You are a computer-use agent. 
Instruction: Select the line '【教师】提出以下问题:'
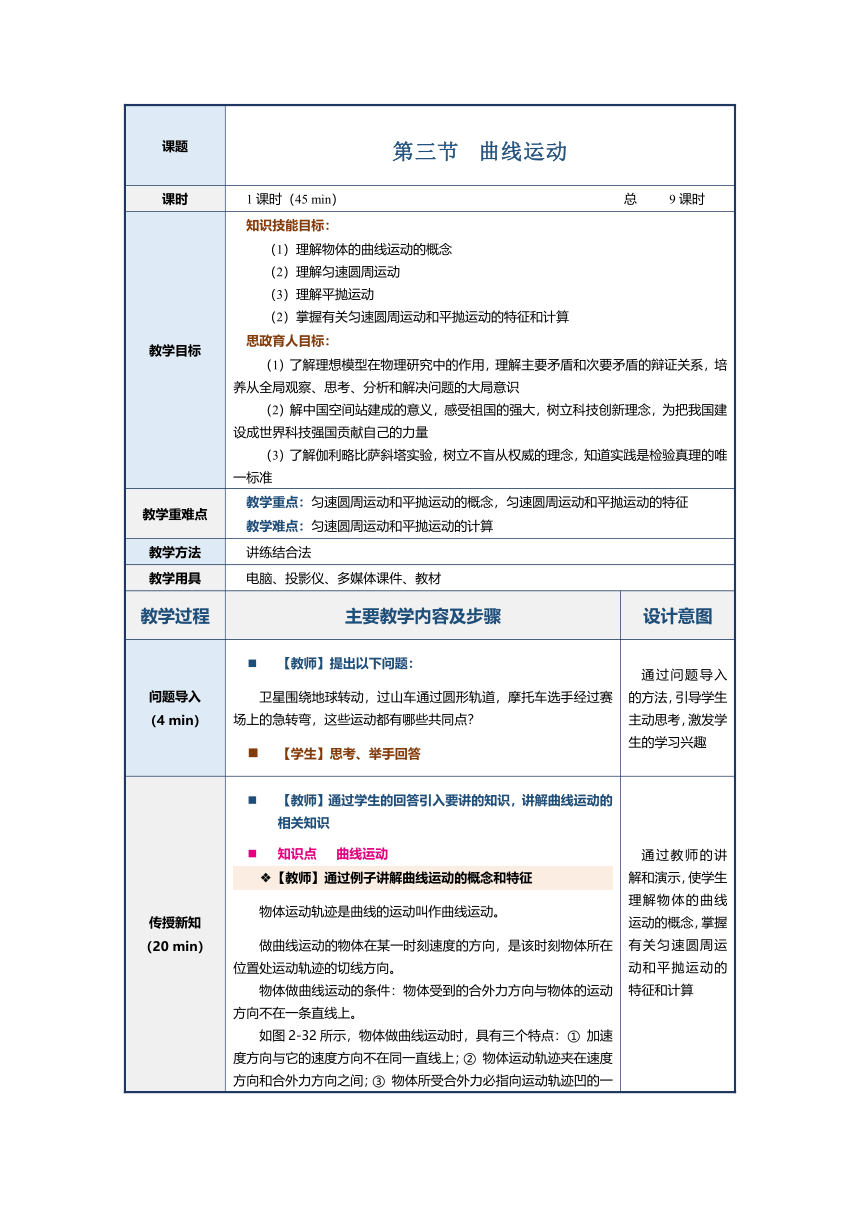pos(345,663)
